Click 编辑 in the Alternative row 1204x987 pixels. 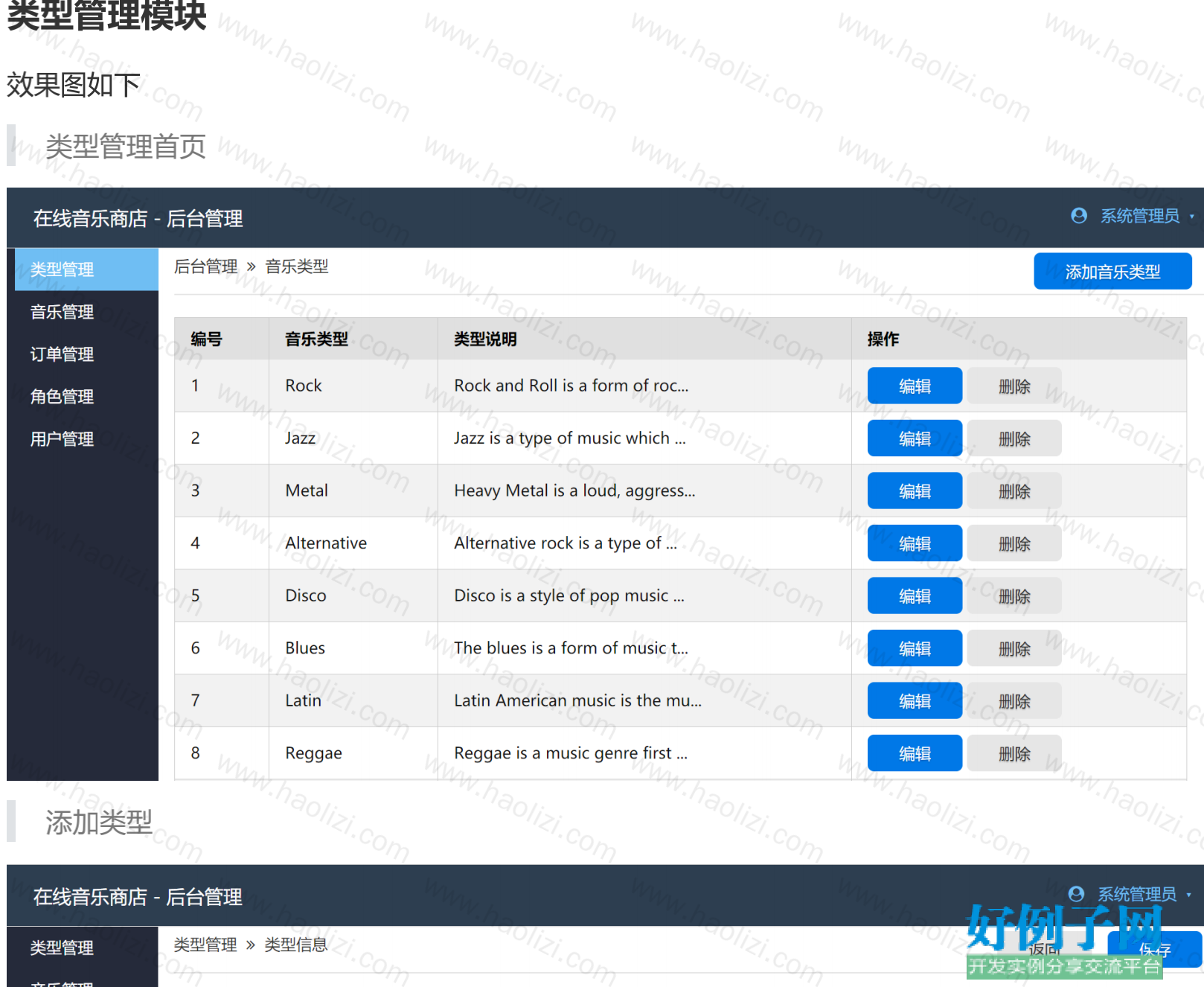(x=915, y=543)
